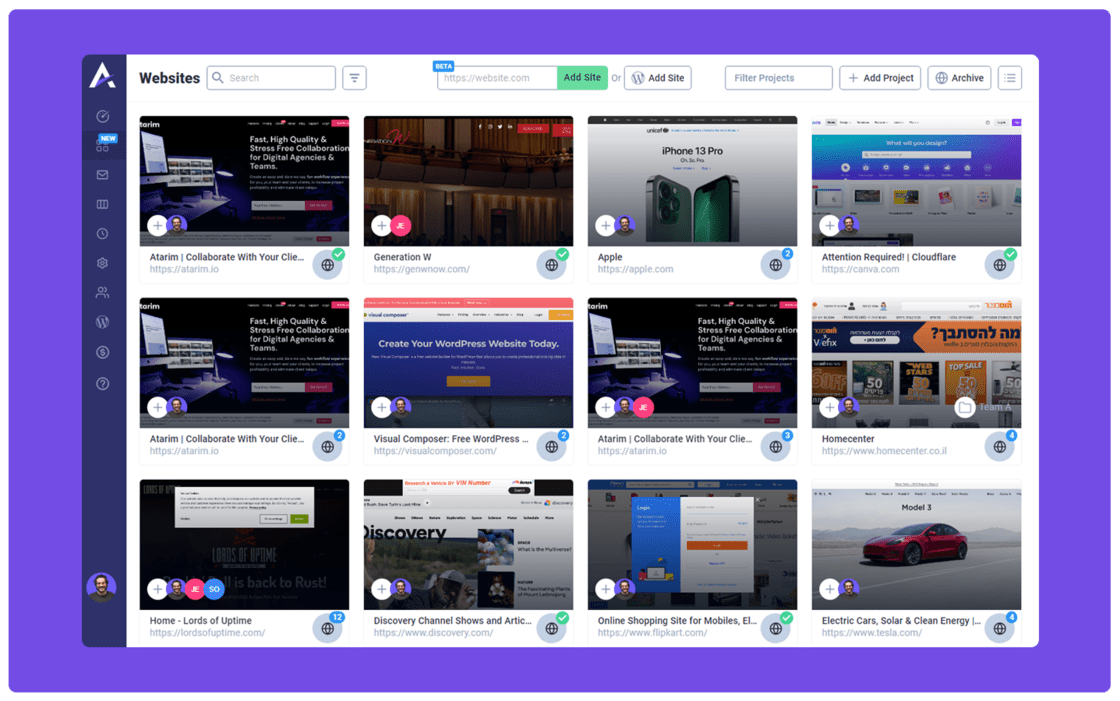Click the Filter Projects field
This screenshot has height=701, width=1120.
pyautogui.click(x=779, y=78)
